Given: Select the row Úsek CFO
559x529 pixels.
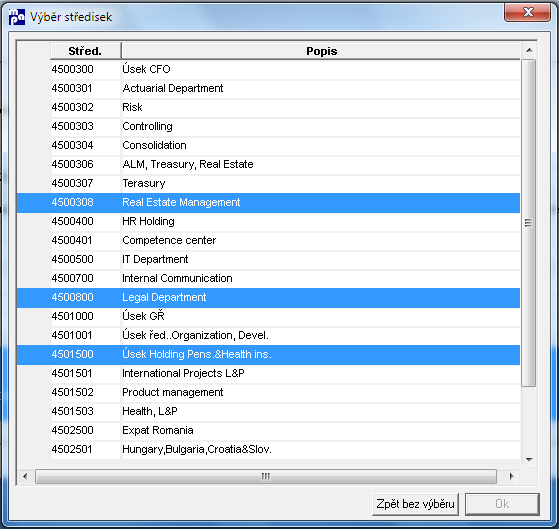Looking at the screenshot, I should click(268, 69).
